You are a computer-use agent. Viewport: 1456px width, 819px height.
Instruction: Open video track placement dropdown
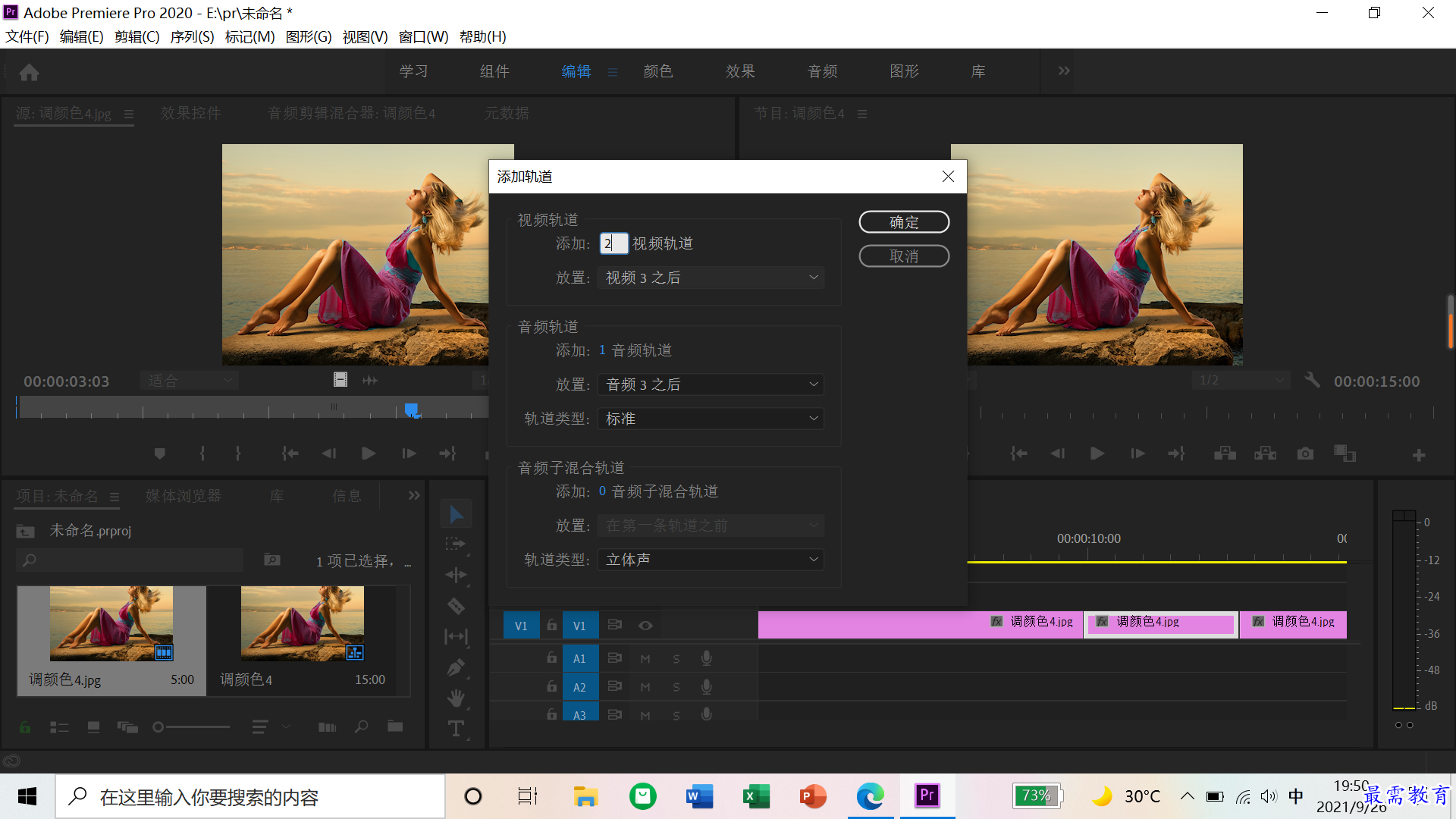click(711, 278)
